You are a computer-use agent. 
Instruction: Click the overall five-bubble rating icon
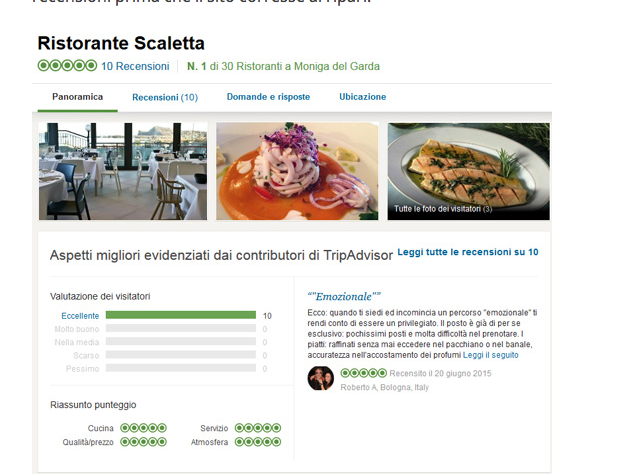click(67, 66)
